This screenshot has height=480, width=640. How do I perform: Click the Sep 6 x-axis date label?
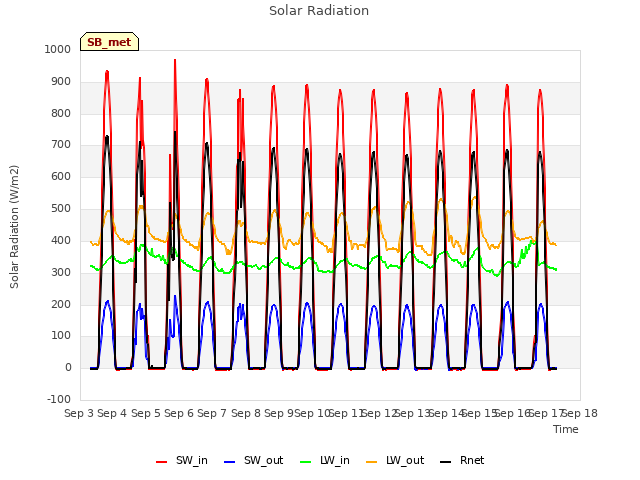tap(179, 413)
